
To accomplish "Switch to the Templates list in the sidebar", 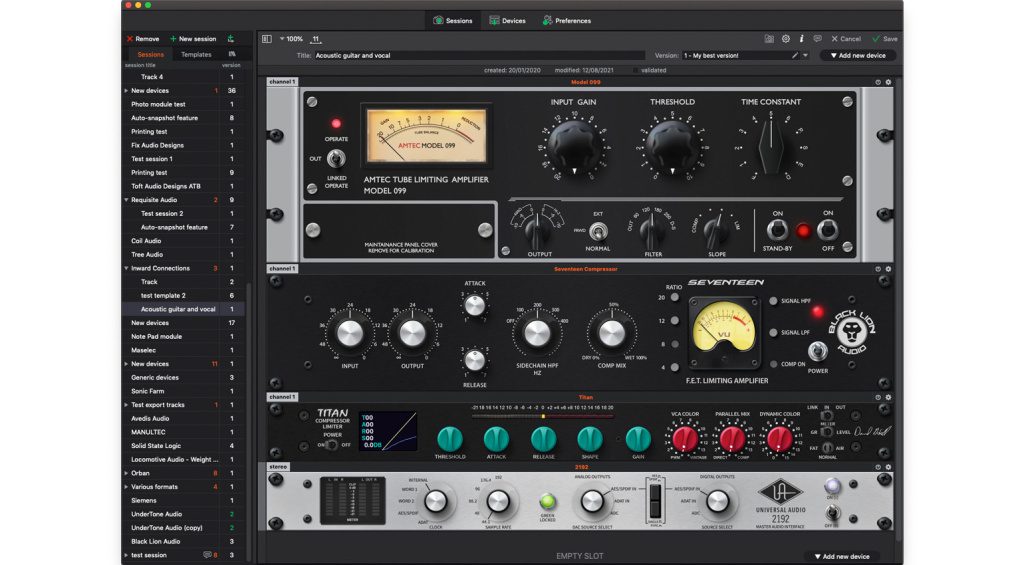I will coord(196,55).
